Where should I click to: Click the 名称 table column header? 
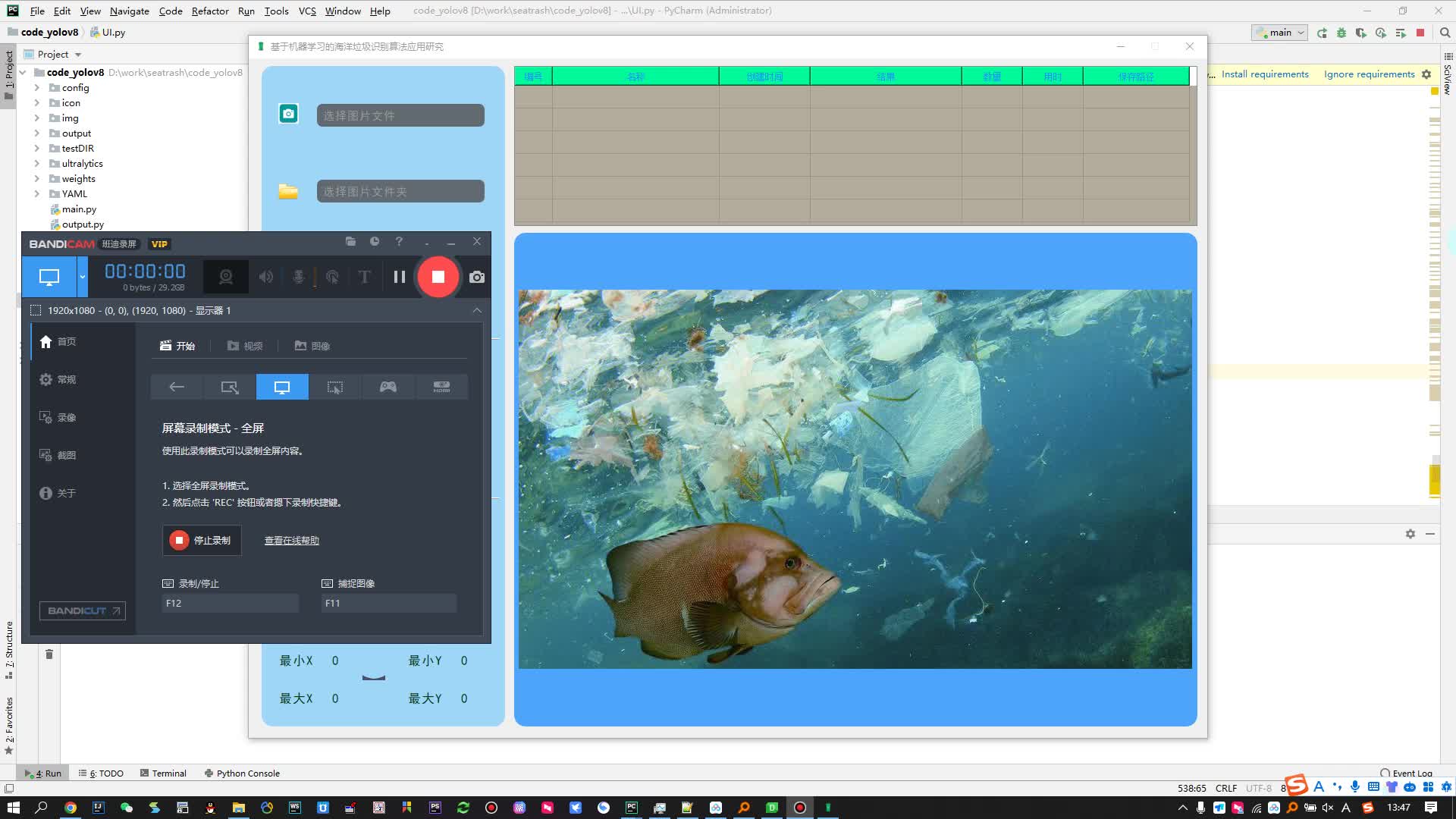[635, 77]
